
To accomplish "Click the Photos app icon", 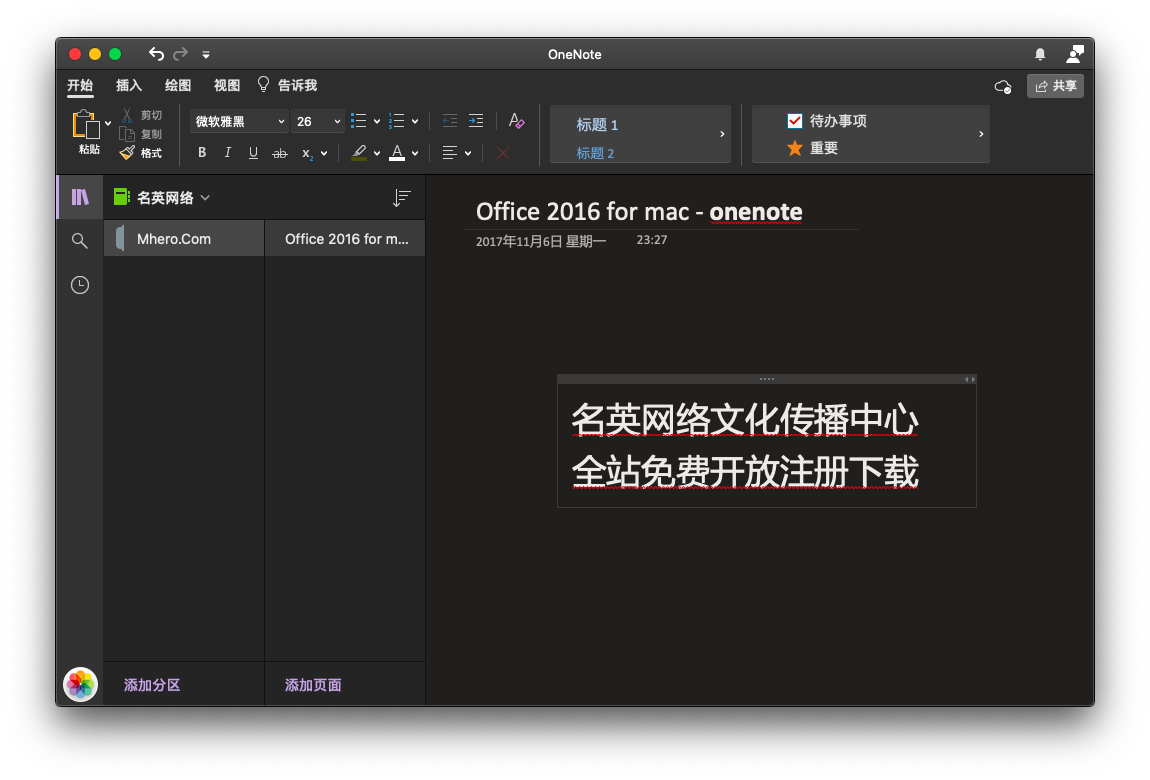I will tap(81, 685).
